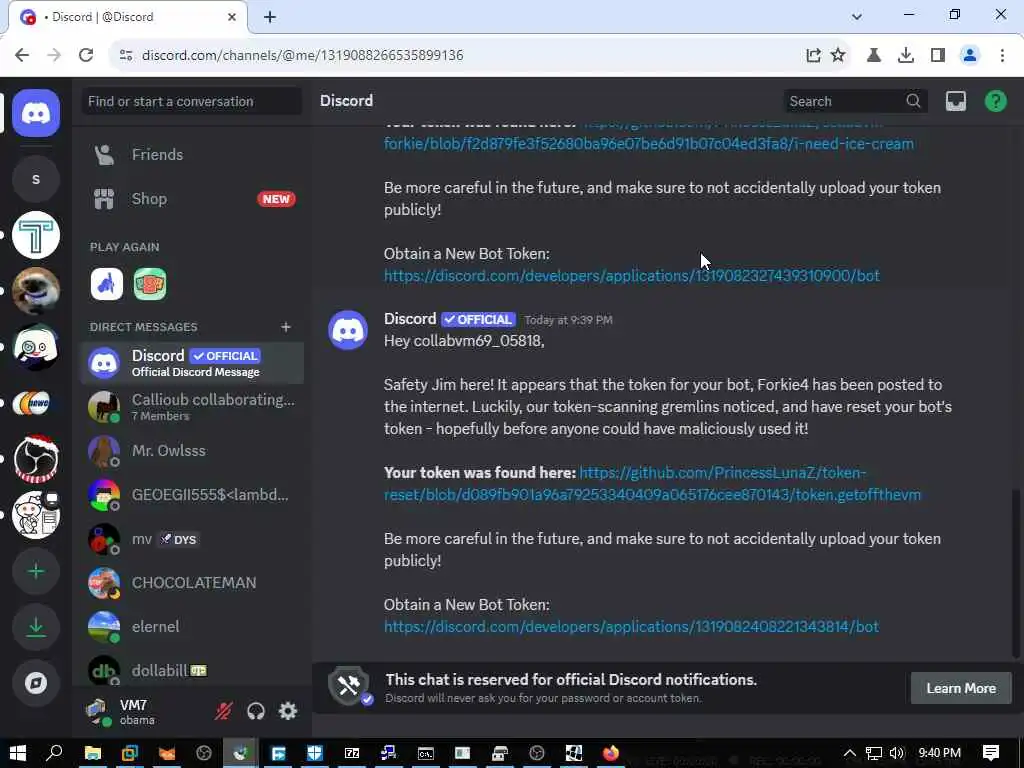Open File Explorer from taskbar
Screen dimensions: 1024x768
click(93, 754)
